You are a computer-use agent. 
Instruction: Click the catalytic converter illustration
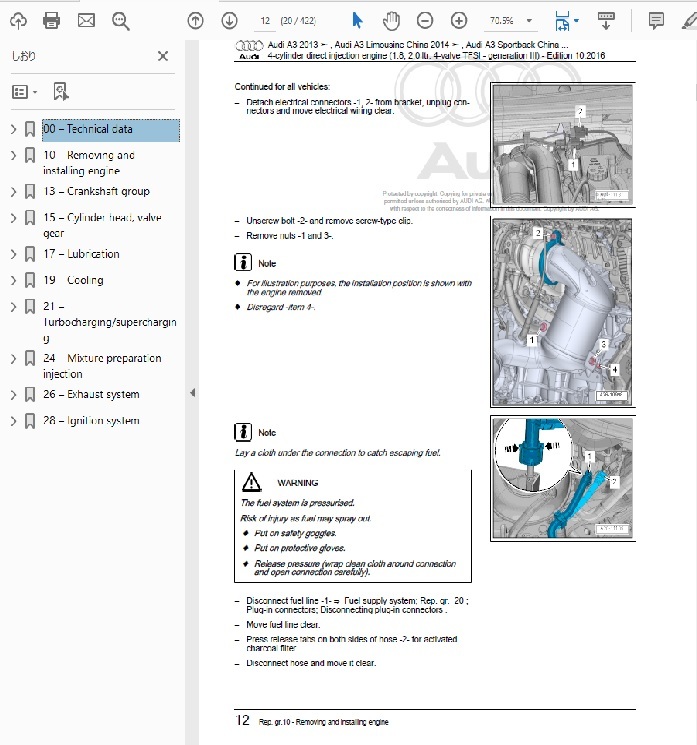pyautogui.click(x=563, y=313)
